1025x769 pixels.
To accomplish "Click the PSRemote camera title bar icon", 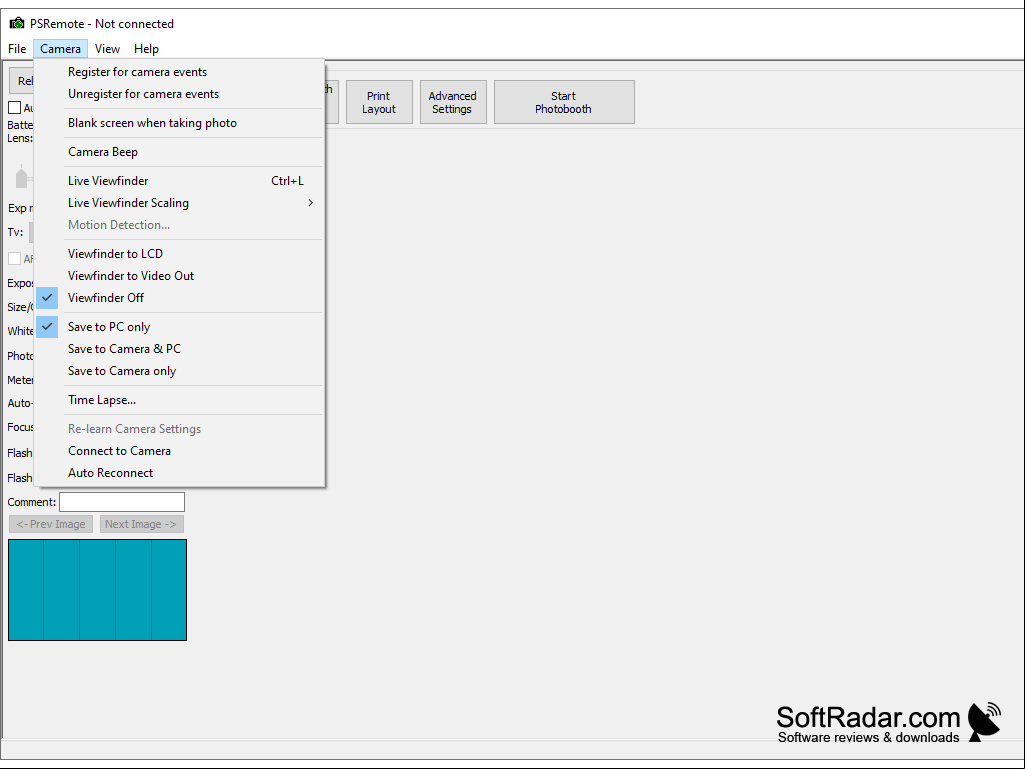I will [17, 24].
